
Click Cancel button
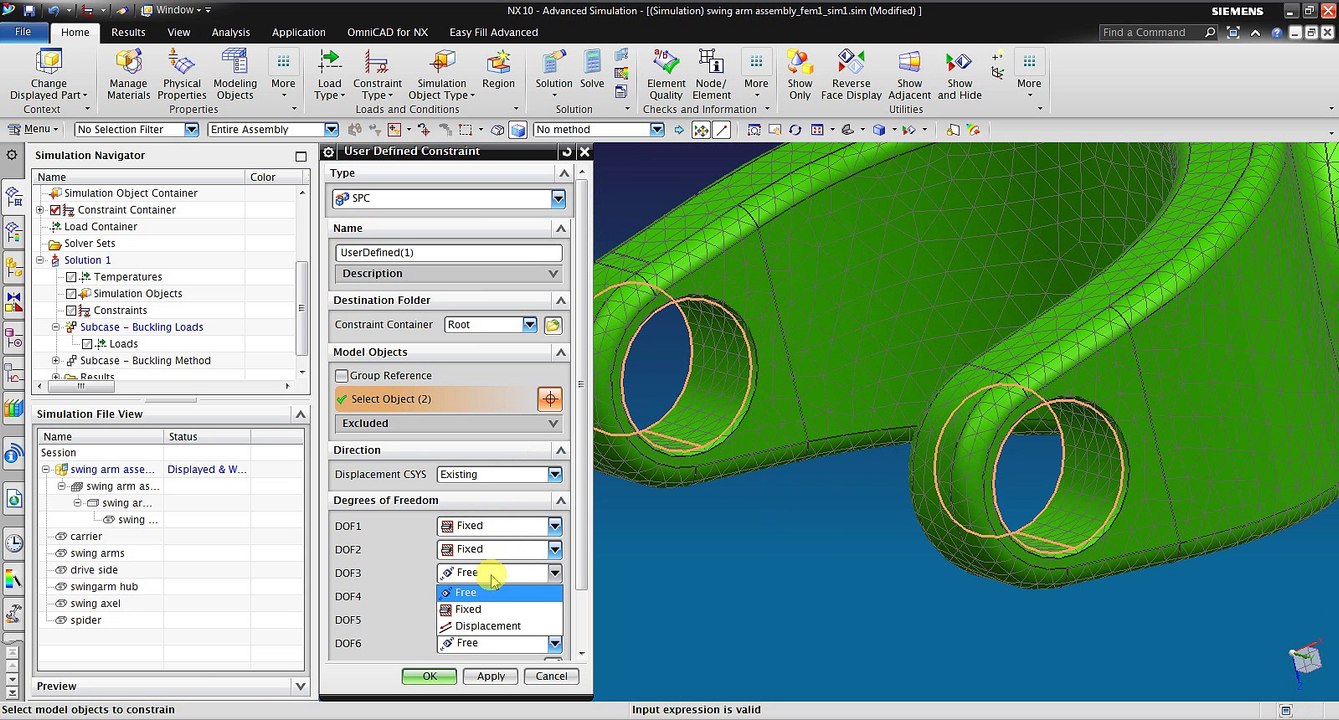(551, 677)
